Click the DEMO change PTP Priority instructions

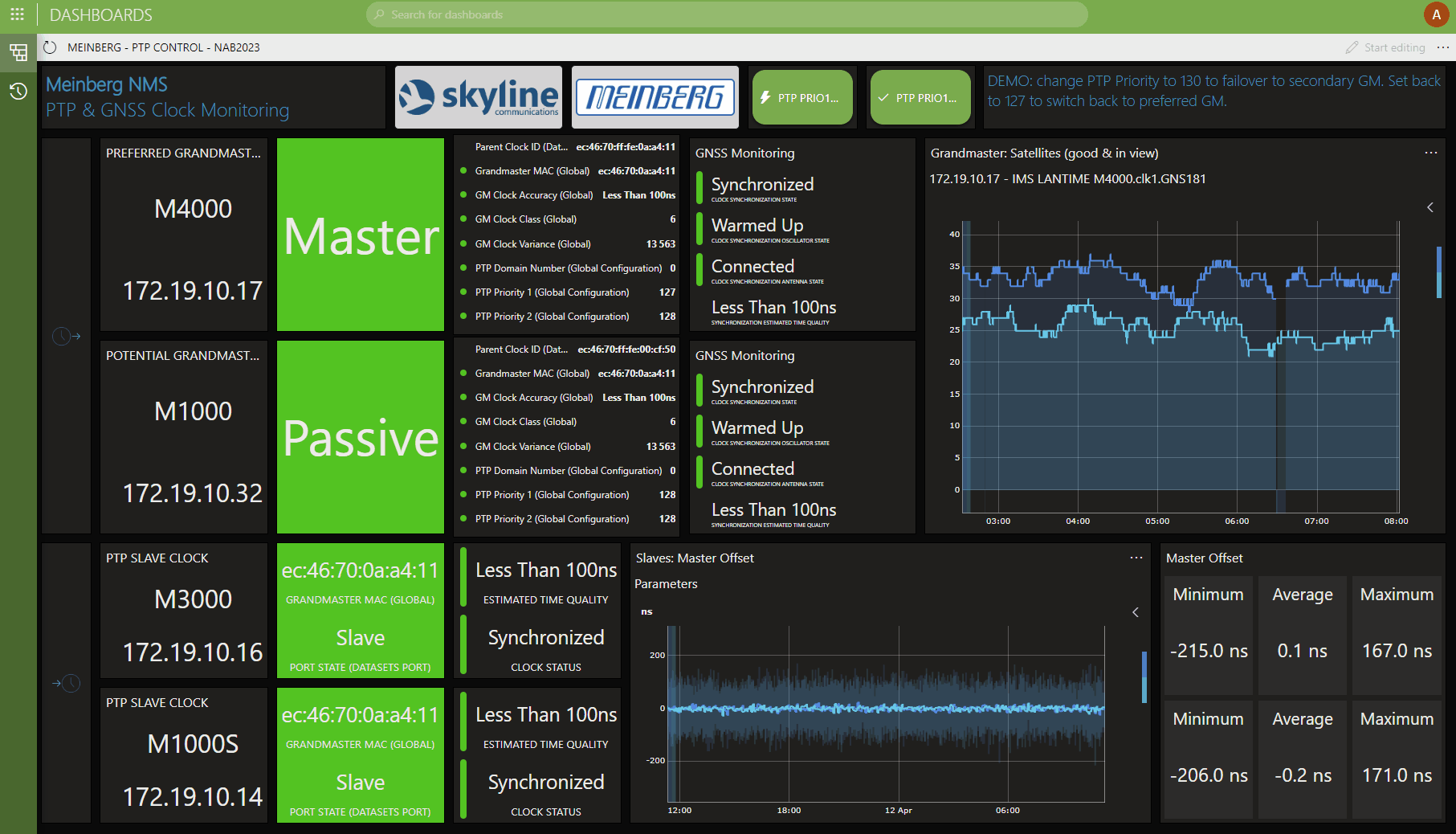tap(1213, 91)
